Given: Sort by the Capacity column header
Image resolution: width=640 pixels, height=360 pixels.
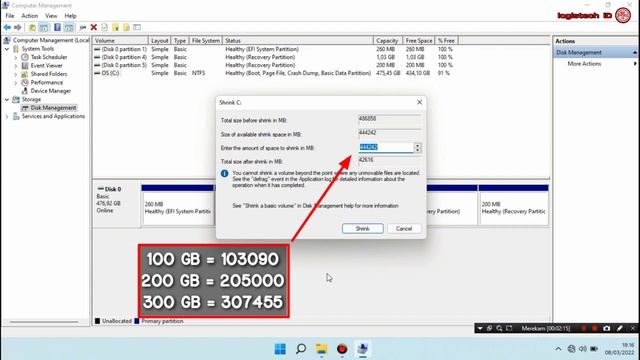Looking at the screenshot, I should tap(387, 41).
